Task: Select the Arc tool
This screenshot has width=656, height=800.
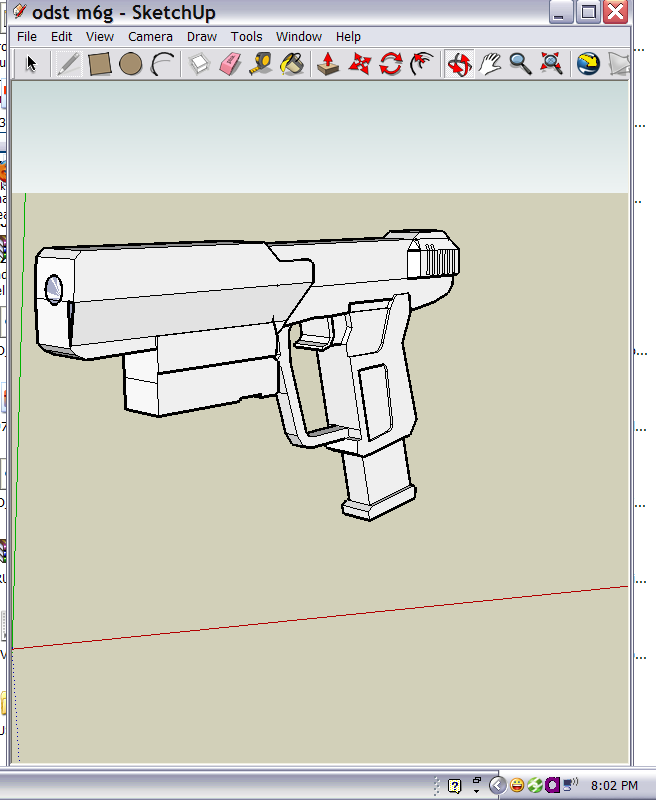Action: [162, 64]
